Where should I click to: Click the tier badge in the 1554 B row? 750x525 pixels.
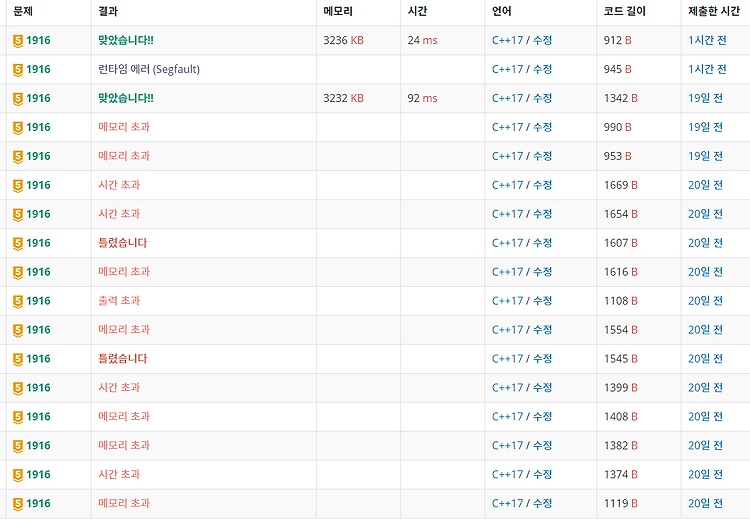pyautogui.click(x=18, y=330)
